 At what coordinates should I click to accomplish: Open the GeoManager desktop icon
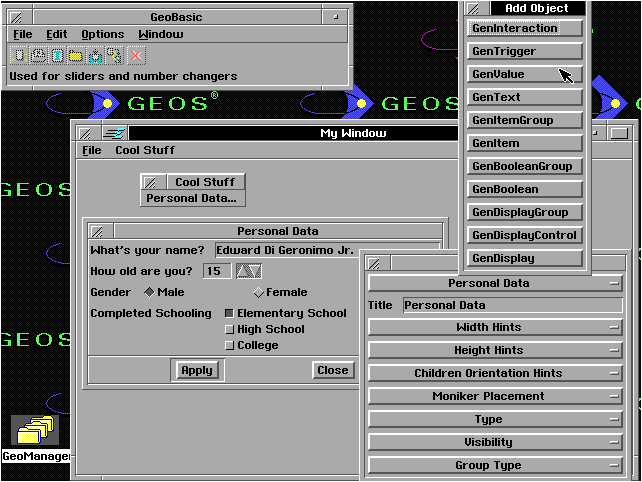tap(36, 432)
